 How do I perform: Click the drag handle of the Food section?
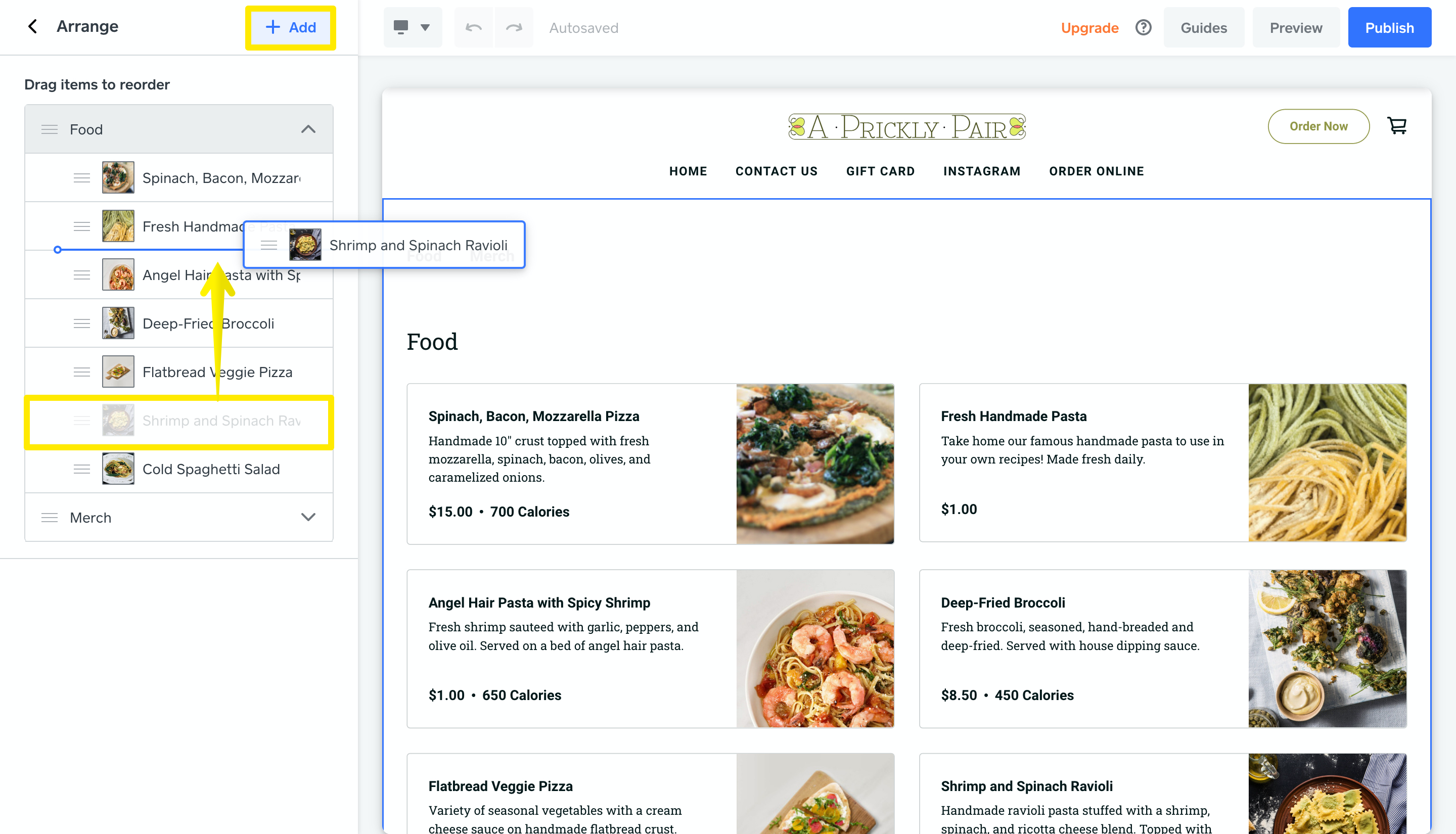50,129
